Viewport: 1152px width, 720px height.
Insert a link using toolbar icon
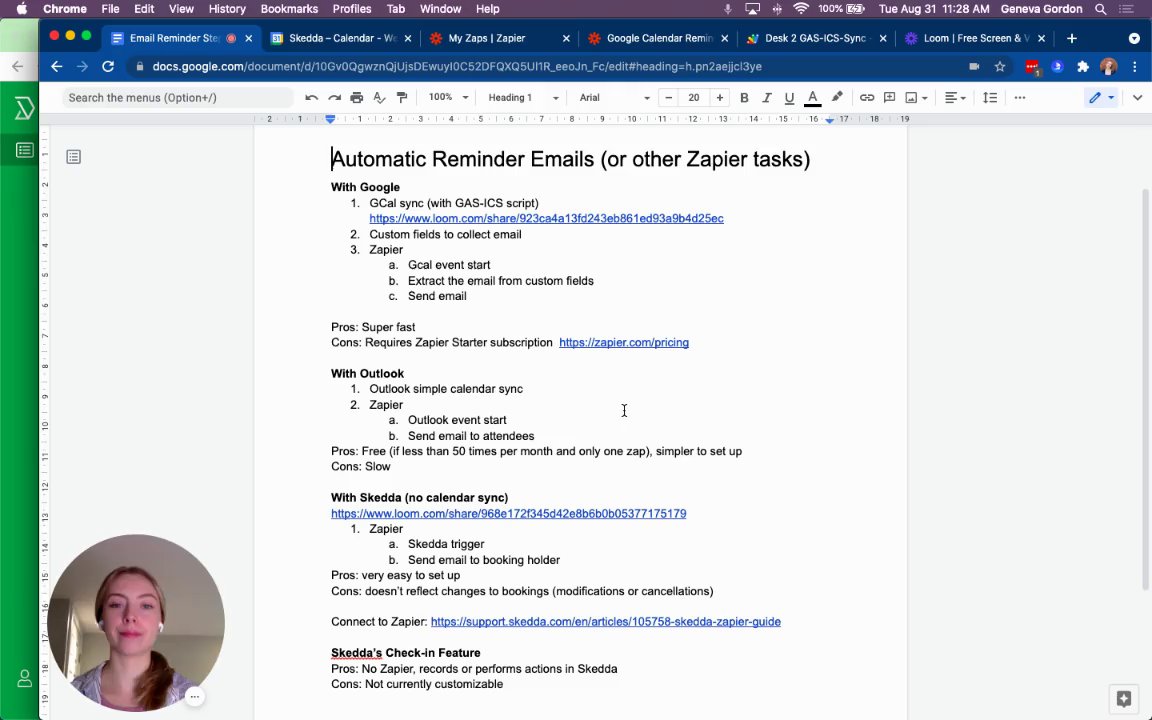tap(867, 98)
